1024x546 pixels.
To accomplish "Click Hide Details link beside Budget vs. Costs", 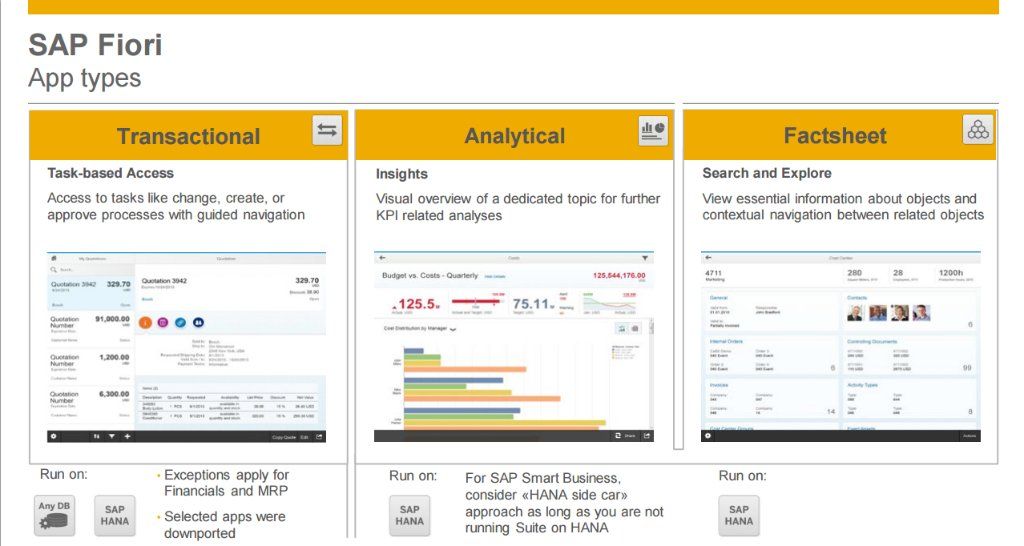I will click(x=495, y=276).
